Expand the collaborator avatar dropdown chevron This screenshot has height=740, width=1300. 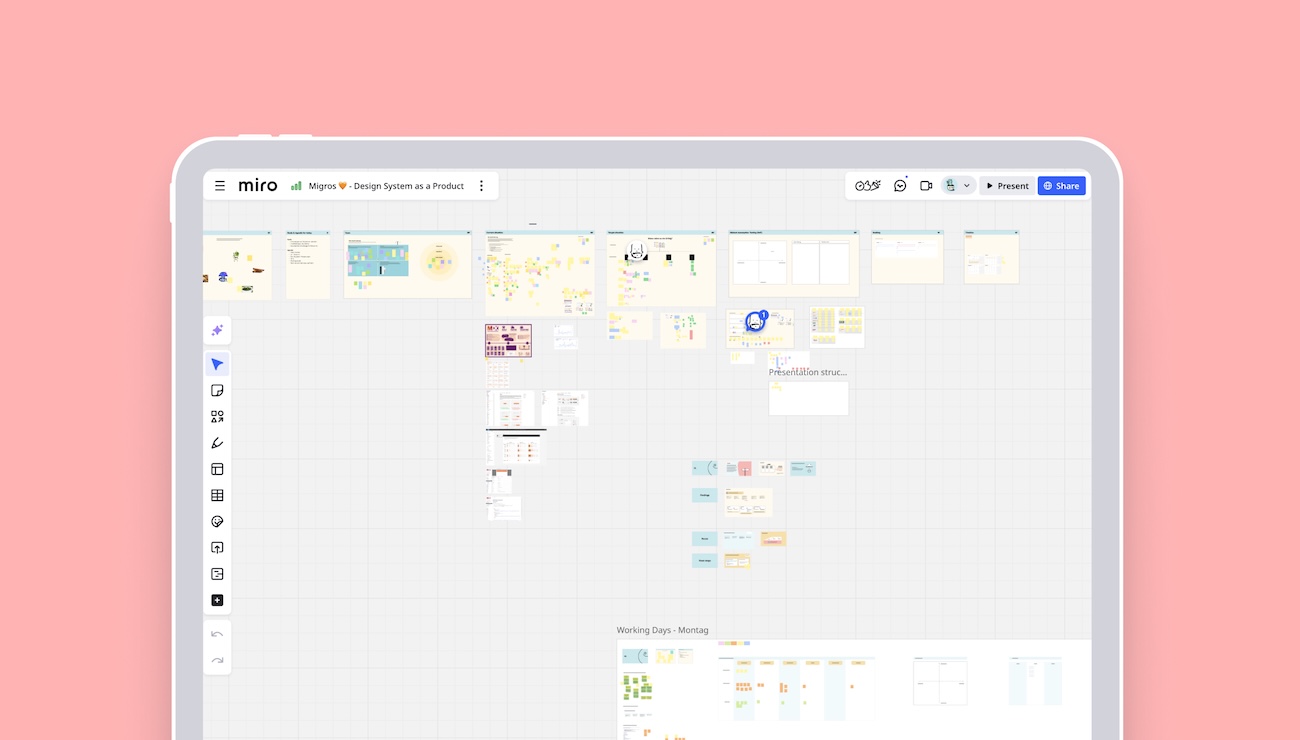click(967, 186)
